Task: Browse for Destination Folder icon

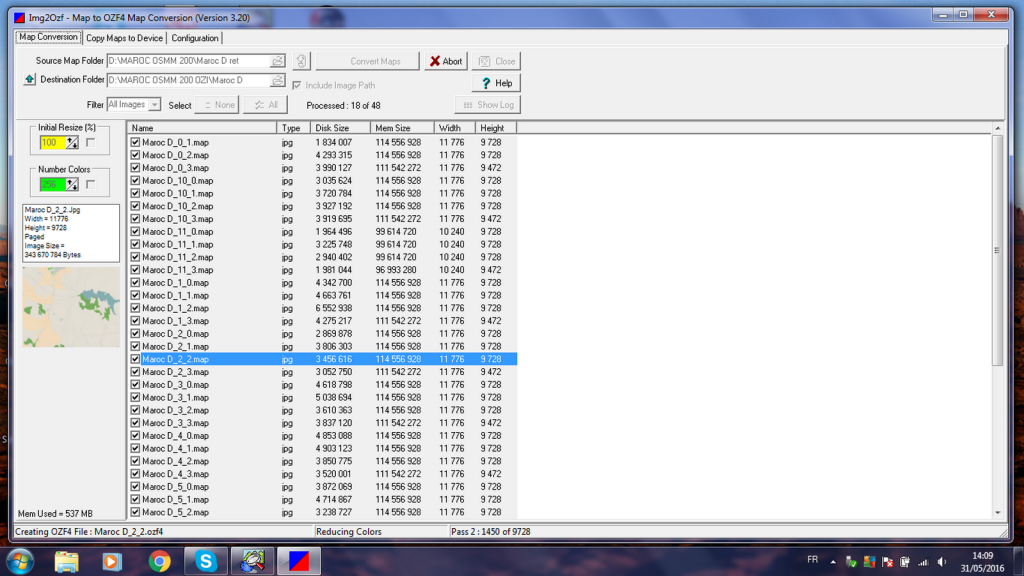Action: (x=278, y=80)
